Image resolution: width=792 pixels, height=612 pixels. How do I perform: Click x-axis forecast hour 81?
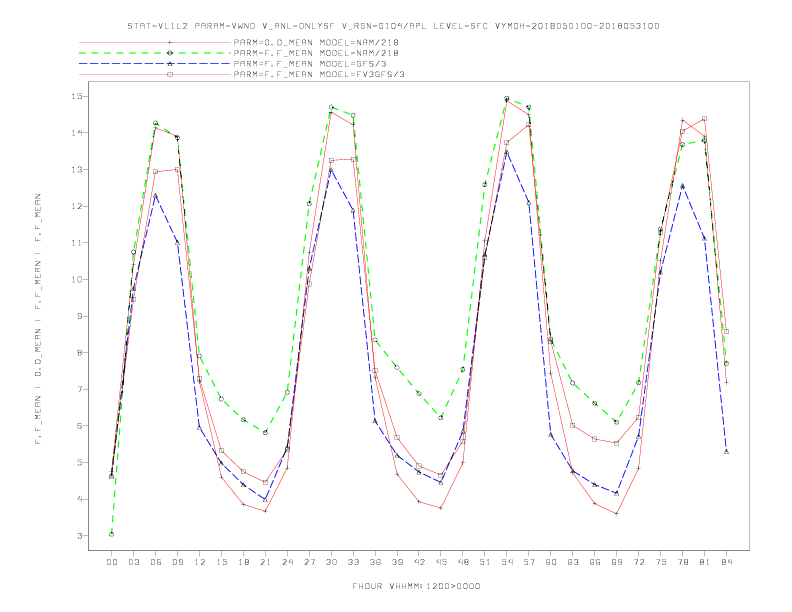point(705,562)
